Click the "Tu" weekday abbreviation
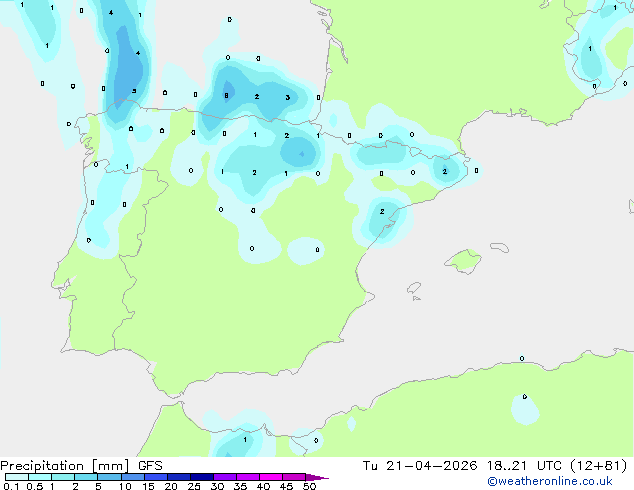 (x=370, y=466)
